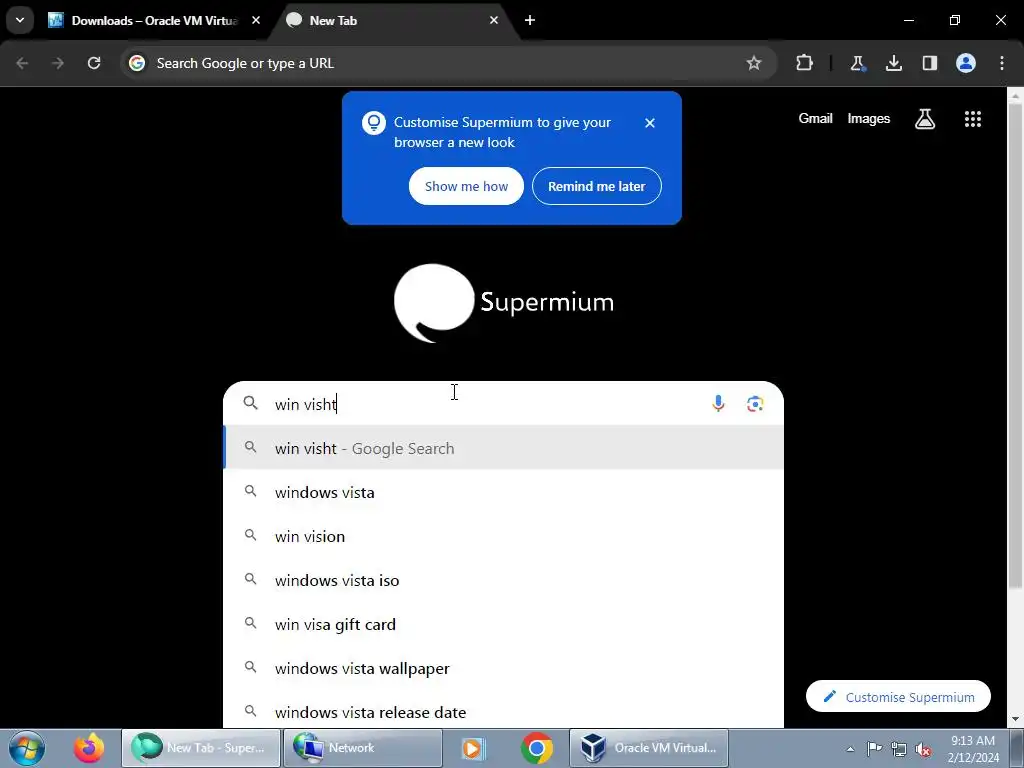The height and width of the screenshot is (768, 1024).
Task: Open the Action Center flag icon
Action: point(874,748)
